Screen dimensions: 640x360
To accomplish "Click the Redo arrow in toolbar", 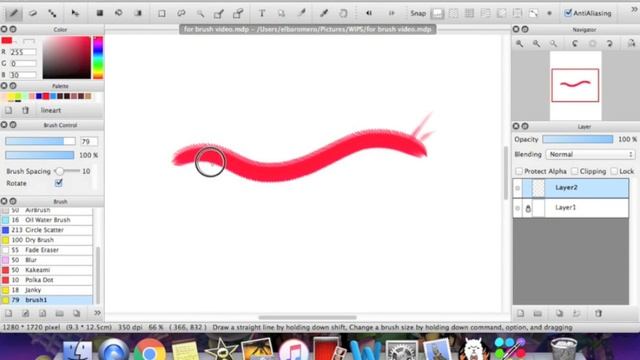I will 391,13.
